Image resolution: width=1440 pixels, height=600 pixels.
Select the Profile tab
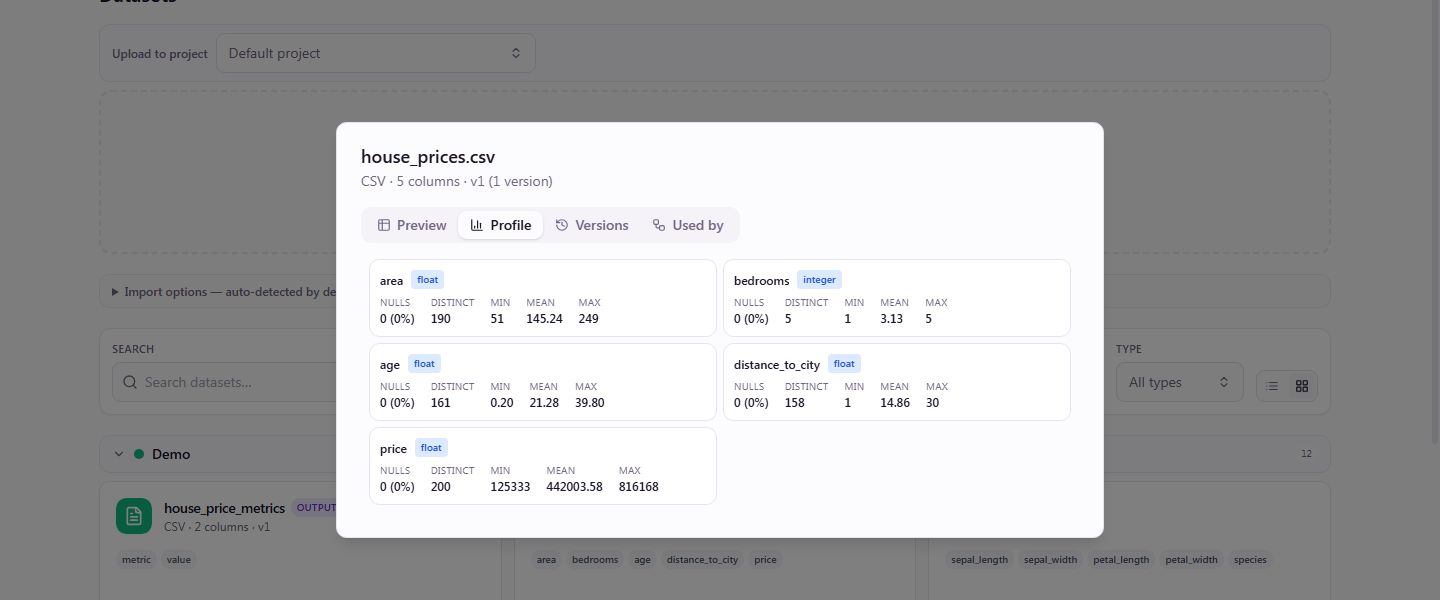(x=501, y=225)
